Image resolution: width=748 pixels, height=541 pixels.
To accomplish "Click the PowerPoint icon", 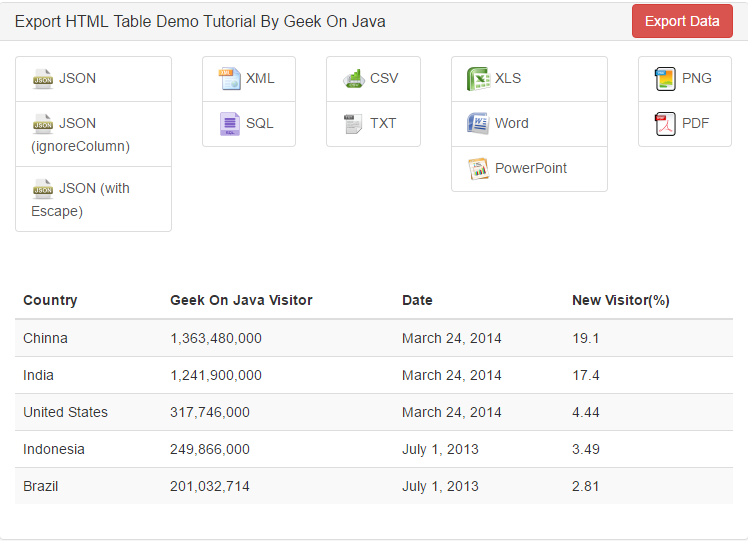I will 478,169.
